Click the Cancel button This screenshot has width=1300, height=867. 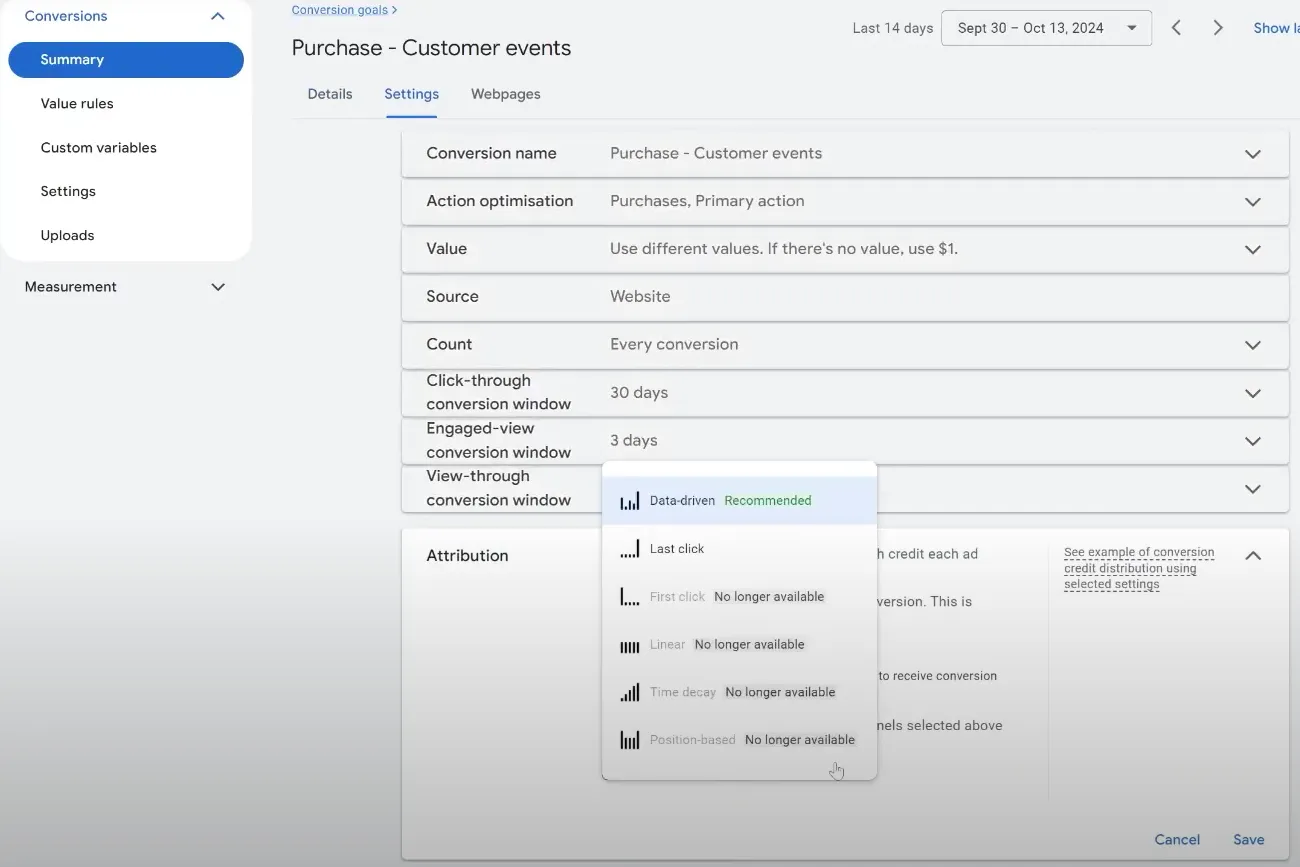coord(1177,840)
